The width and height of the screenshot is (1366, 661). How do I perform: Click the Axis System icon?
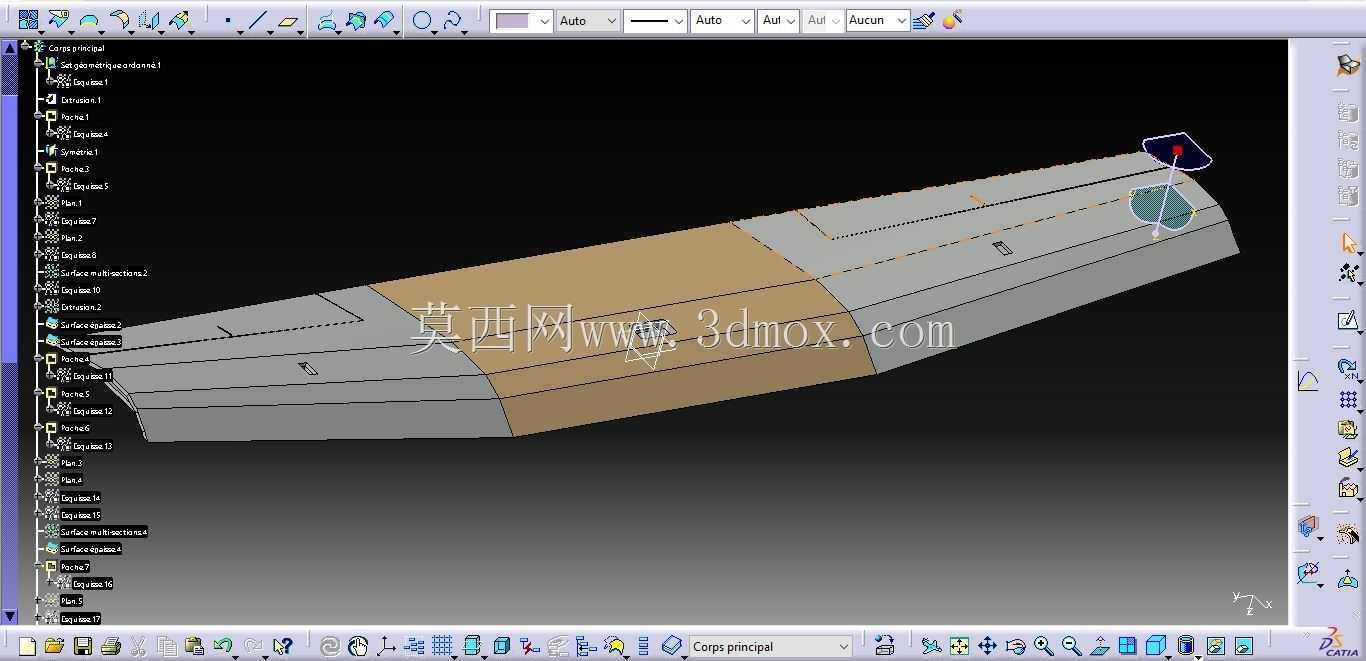(x=386, y=646)
